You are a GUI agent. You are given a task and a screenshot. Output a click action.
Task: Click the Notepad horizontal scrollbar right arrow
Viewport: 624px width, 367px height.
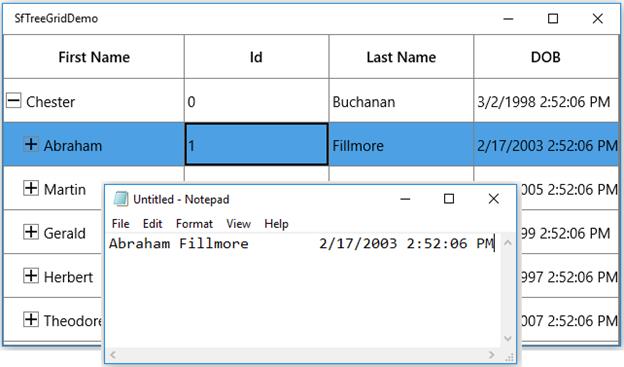pos(492,355)
